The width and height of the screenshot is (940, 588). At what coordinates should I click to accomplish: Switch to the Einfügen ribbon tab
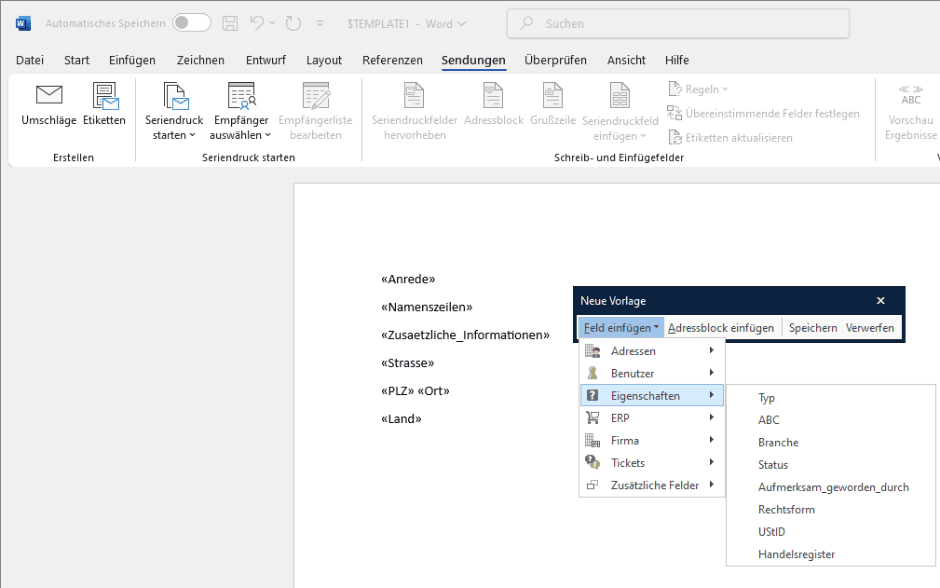pos(132,60)
